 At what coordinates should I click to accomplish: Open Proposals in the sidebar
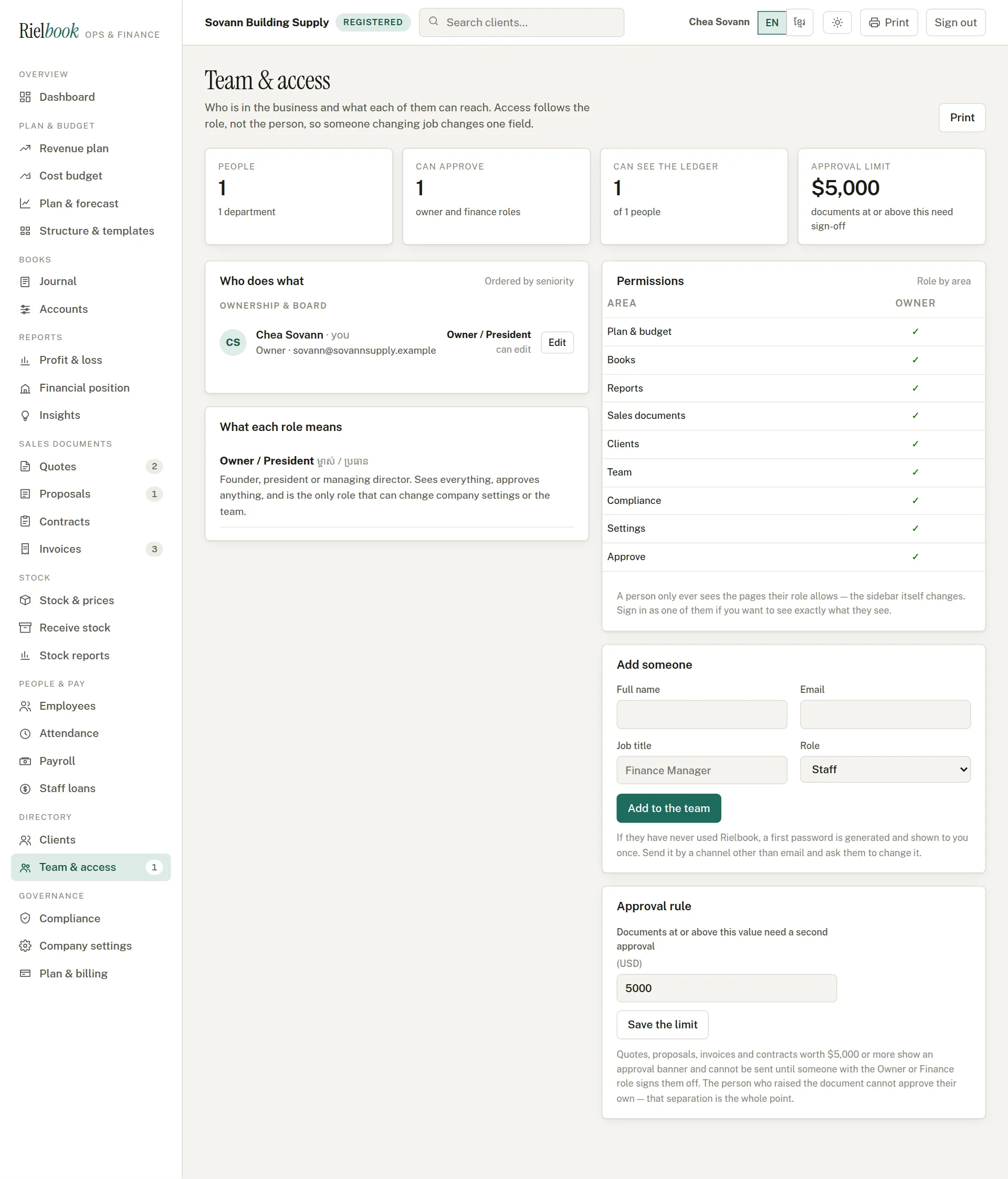90,494
